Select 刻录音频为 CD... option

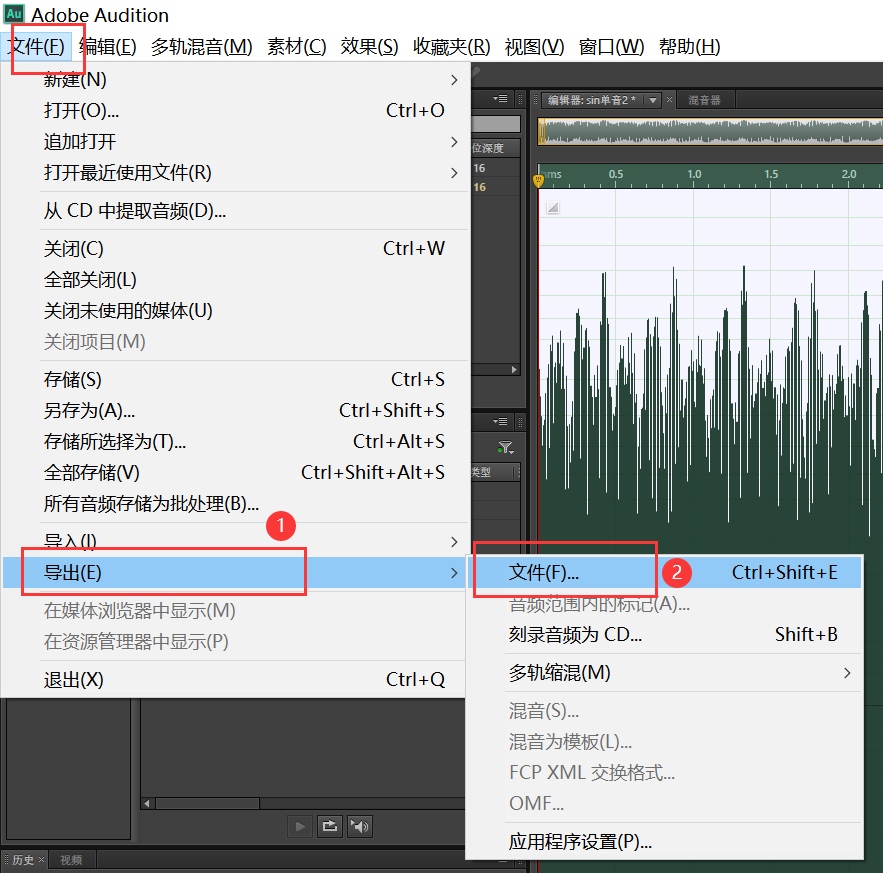pyautogui.click(x=665, y=635)
